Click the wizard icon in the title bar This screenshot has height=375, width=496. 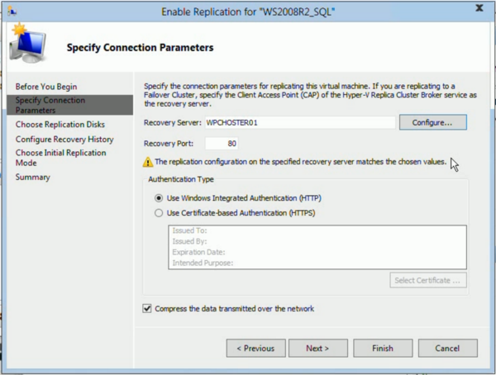click(x=12, y=12)
